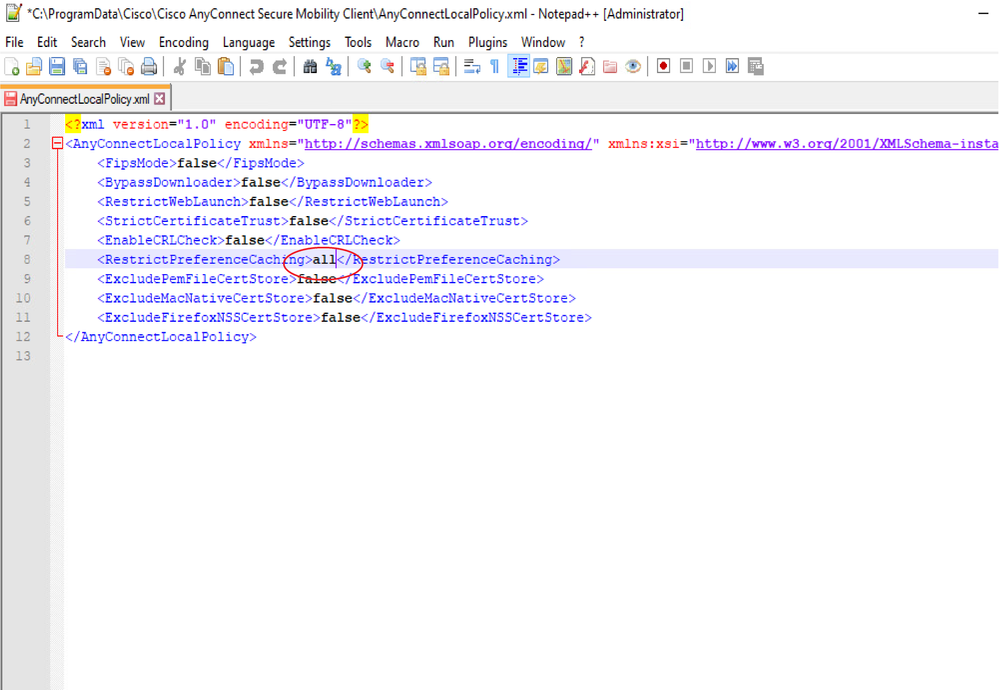Viewport: 999px width, 690px height.
Task: Open the Language menu
Action: click(x=248, y=42)
